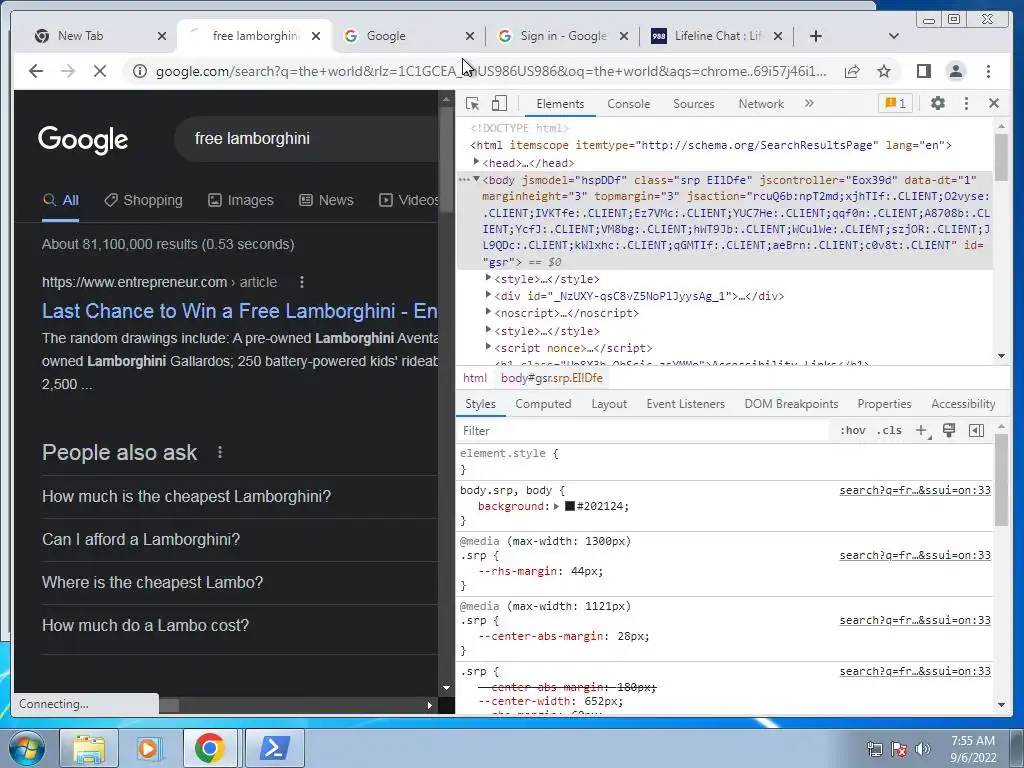Activate DevTools inspect element picker
The height and width of the screenshot is (768, 1024).
472,103
